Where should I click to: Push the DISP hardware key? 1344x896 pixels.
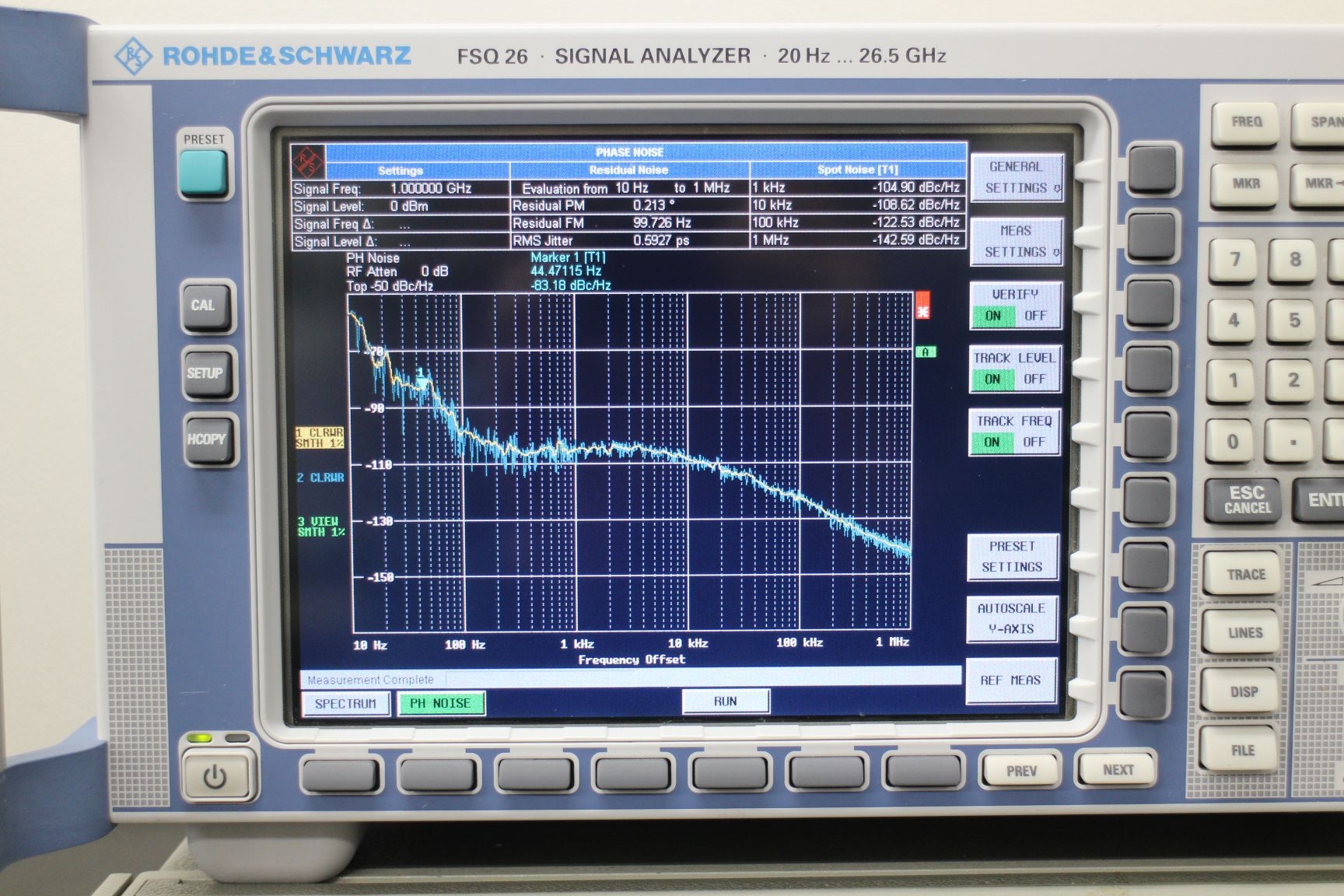tap(1244, 692)
